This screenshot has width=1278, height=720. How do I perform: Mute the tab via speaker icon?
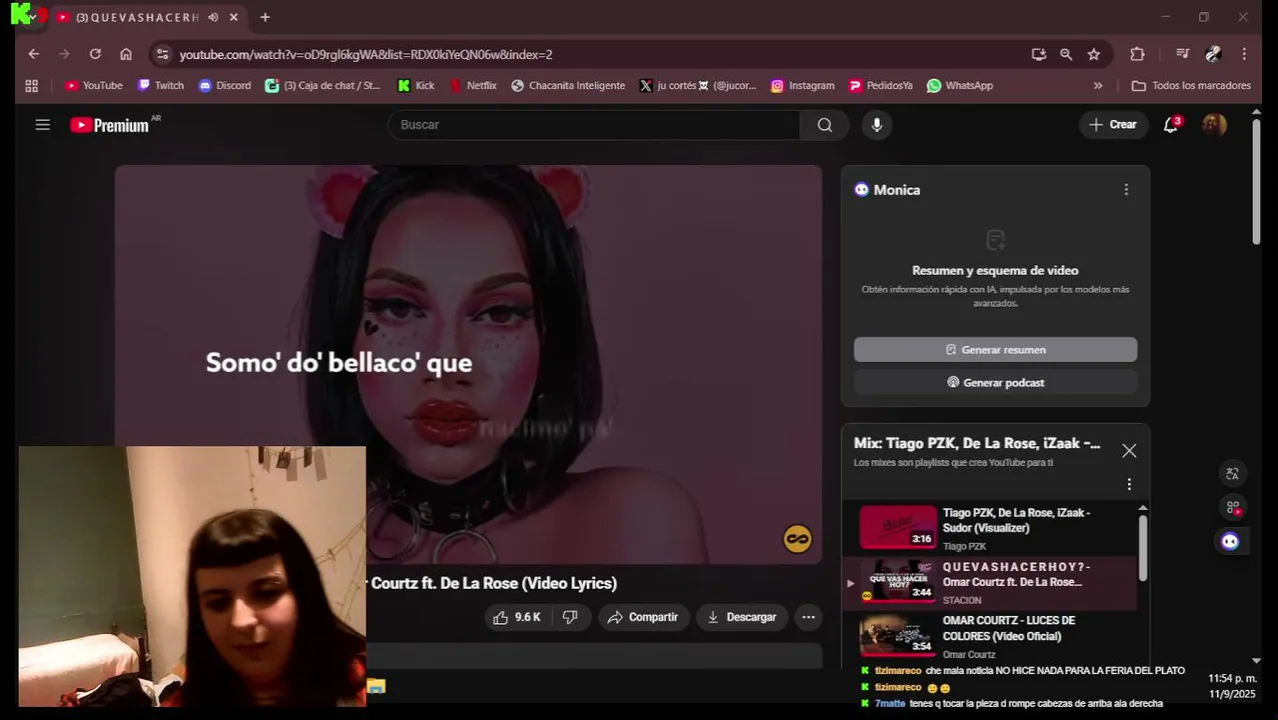pos(213,17)
